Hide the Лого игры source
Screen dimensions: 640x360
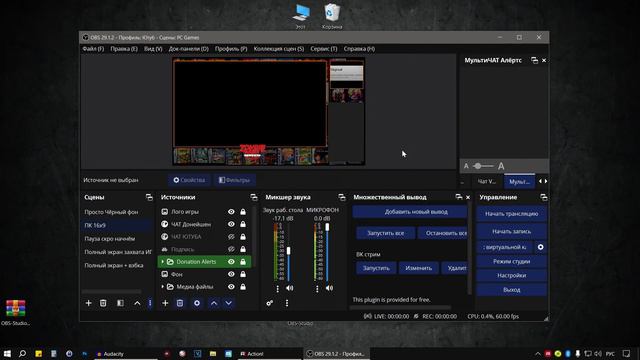pyautogui.click(x=231, y=212)
